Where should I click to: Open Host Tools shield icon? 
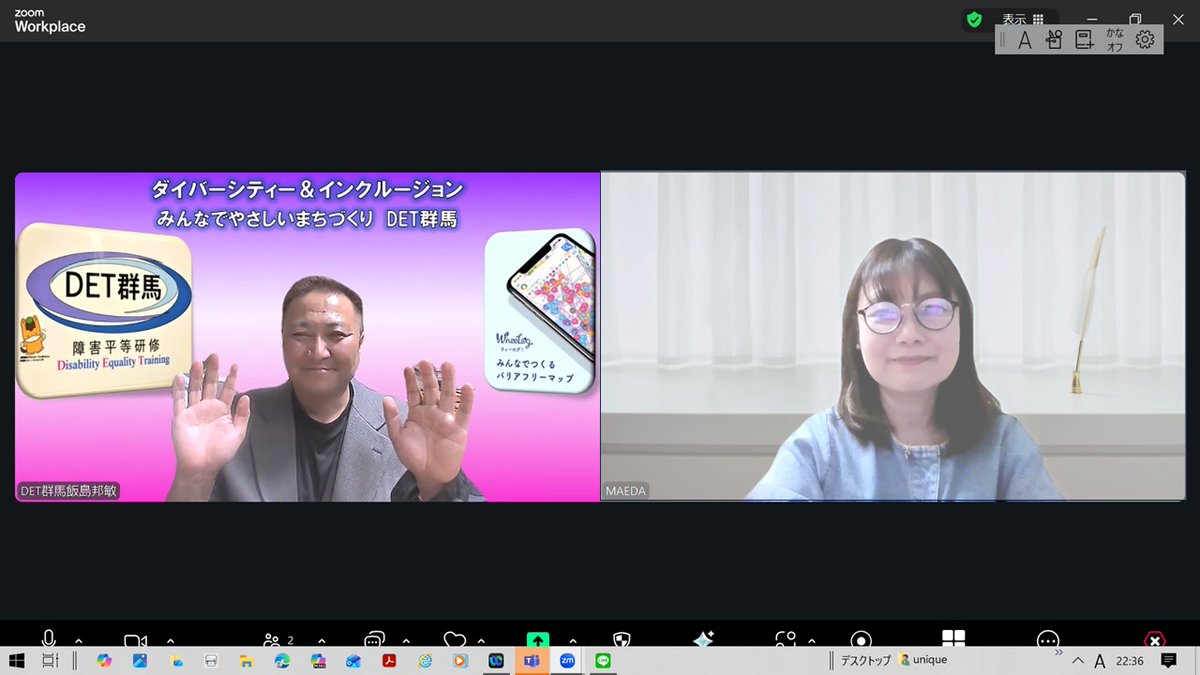[x=621, y=640]
